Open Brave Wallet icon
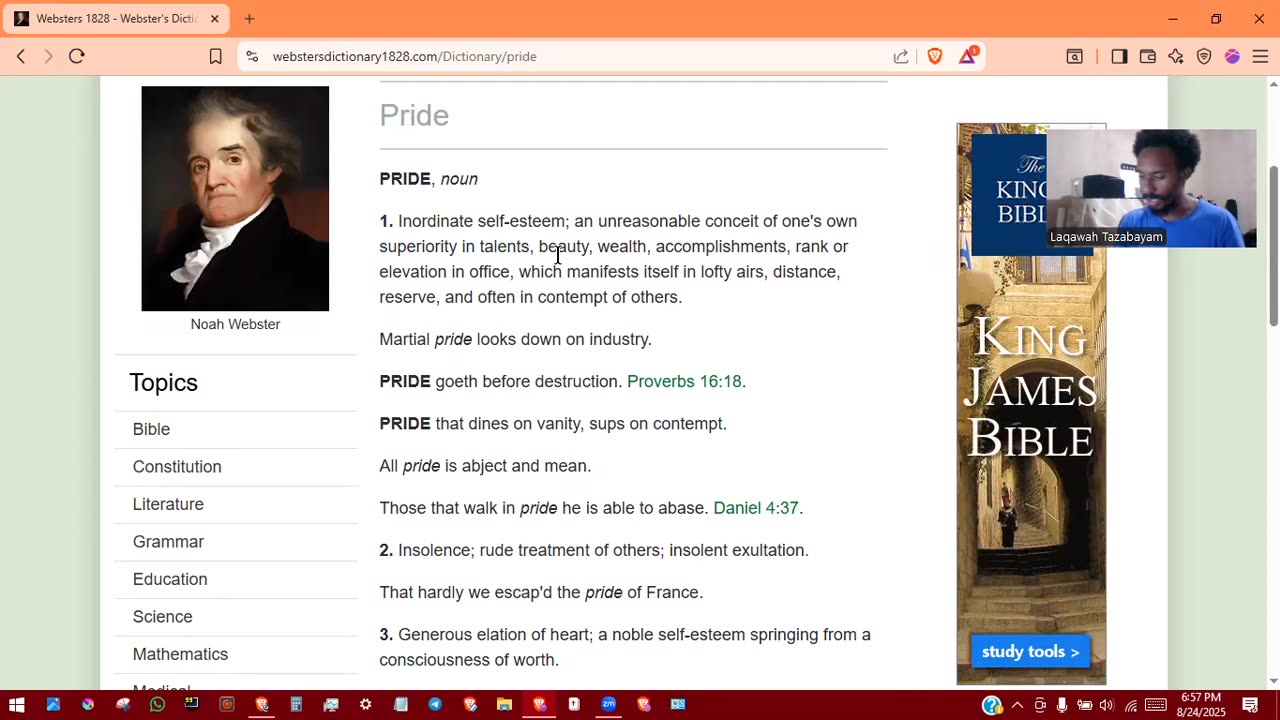The width and height of the screenshot is (1280, 720). [1148, 57]
